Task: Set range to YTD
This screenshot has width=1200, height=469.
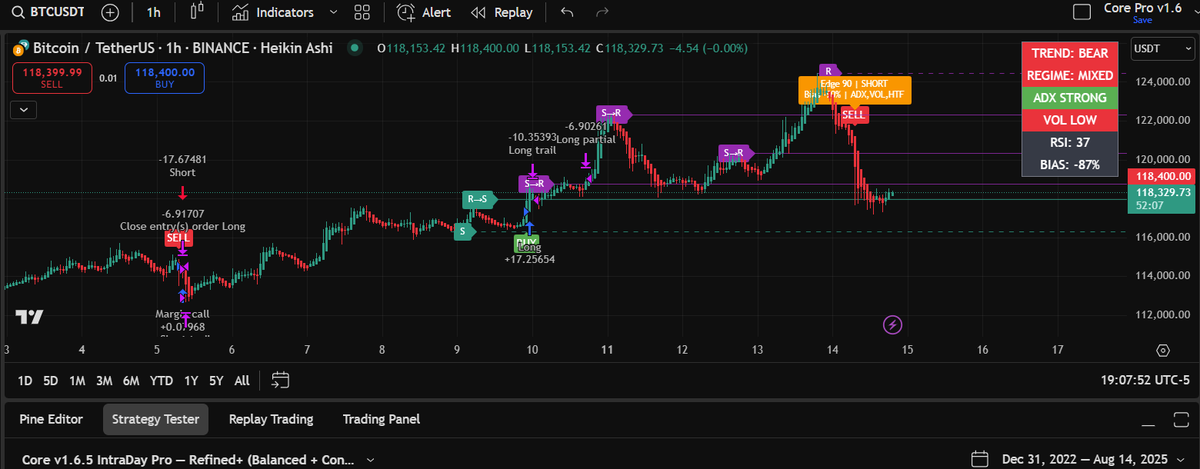Action: coord(161,380)
